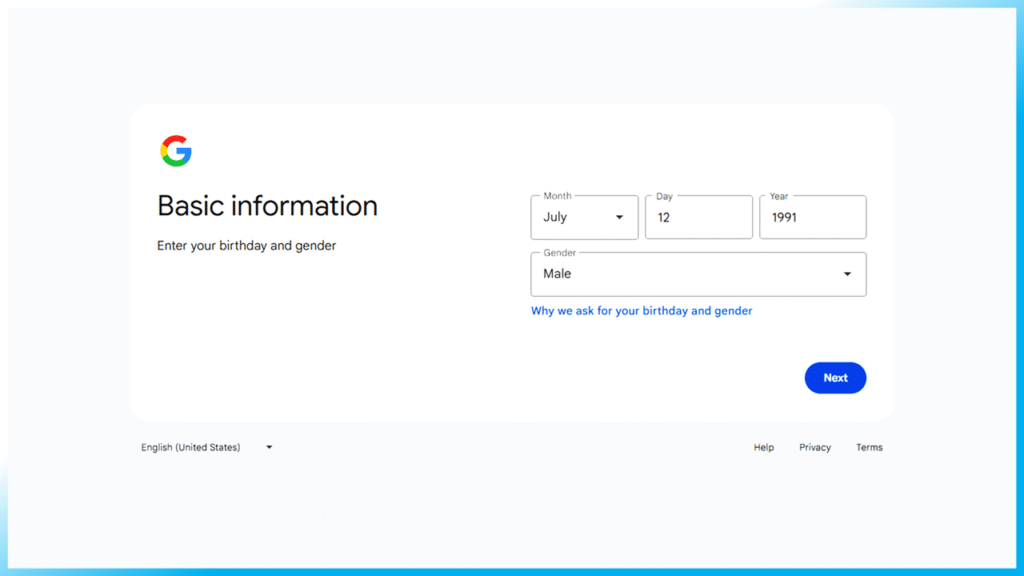Click the Month floating label
The height and width of the screenshot is (576, 1024).
coord(557,196)
